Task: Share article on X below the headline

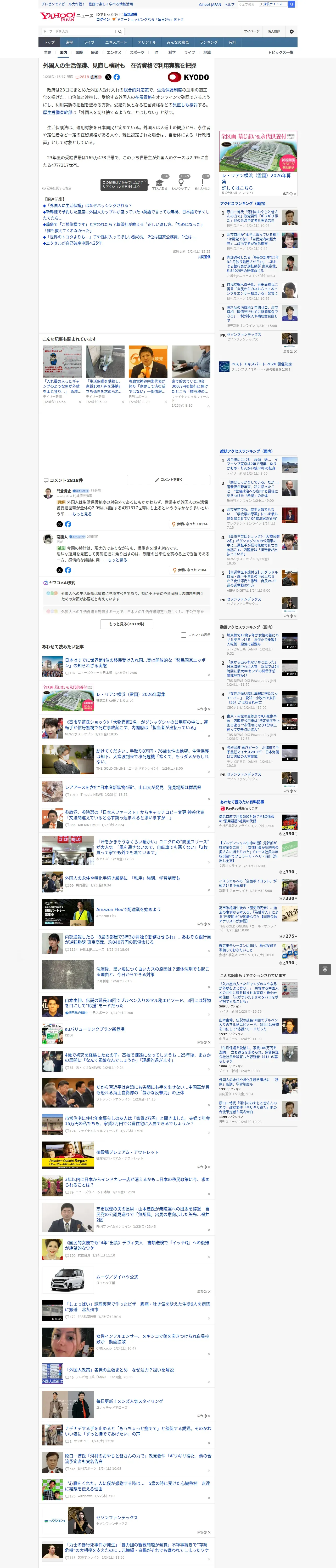Action: pos(109,77)
